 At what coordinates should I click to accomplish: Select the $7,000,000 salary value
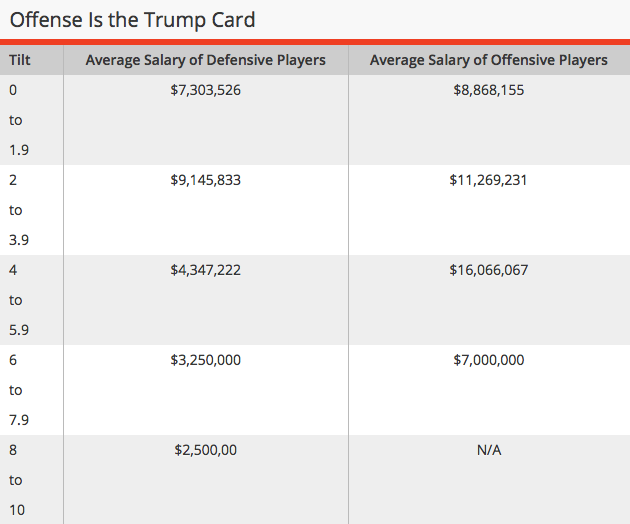pos(488,360)
